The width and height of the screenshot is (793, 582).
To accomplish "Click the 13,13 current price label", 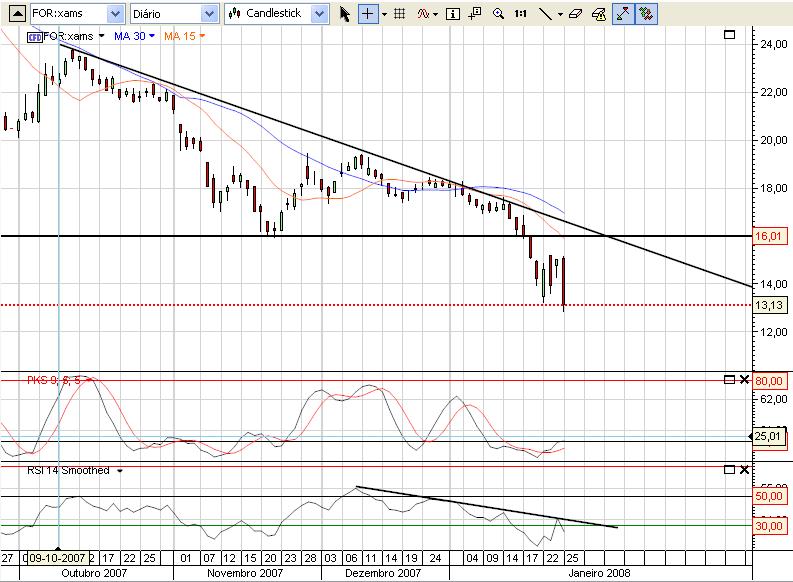I will pyautogui.click(x=769, y=305).
